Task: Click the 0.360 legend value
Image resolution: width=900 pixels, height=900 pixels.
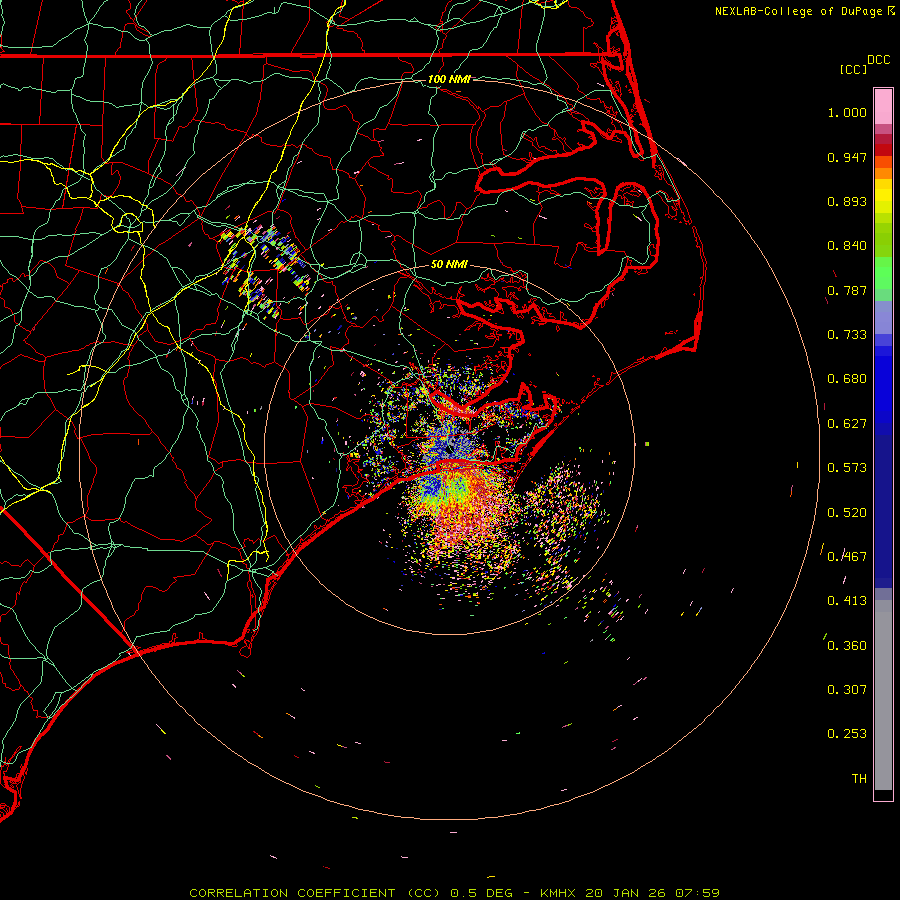Action: (x=847, y=646)
